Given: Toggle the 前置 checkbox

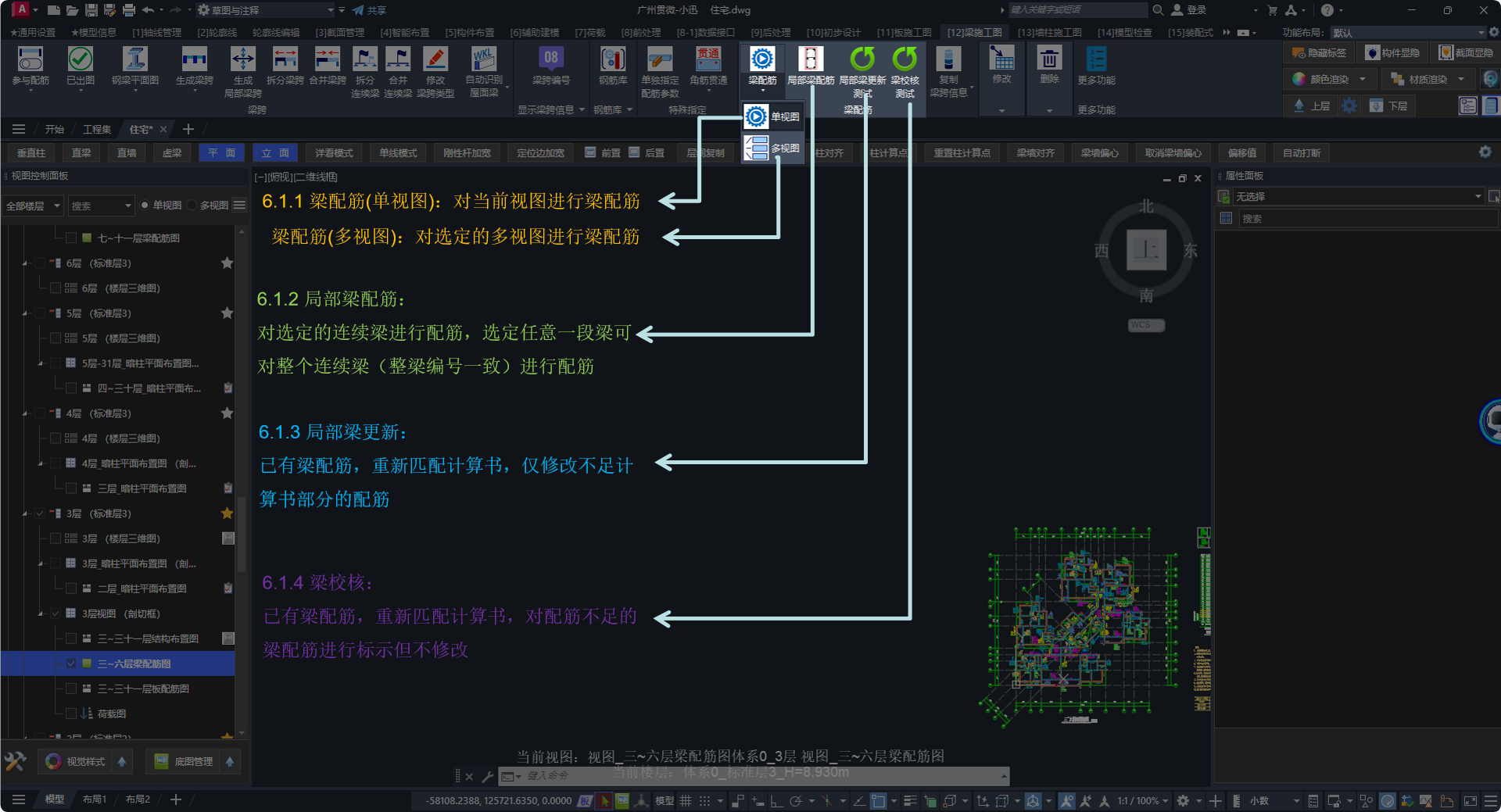Looking at the screenshot, I should tap(590, 153).
